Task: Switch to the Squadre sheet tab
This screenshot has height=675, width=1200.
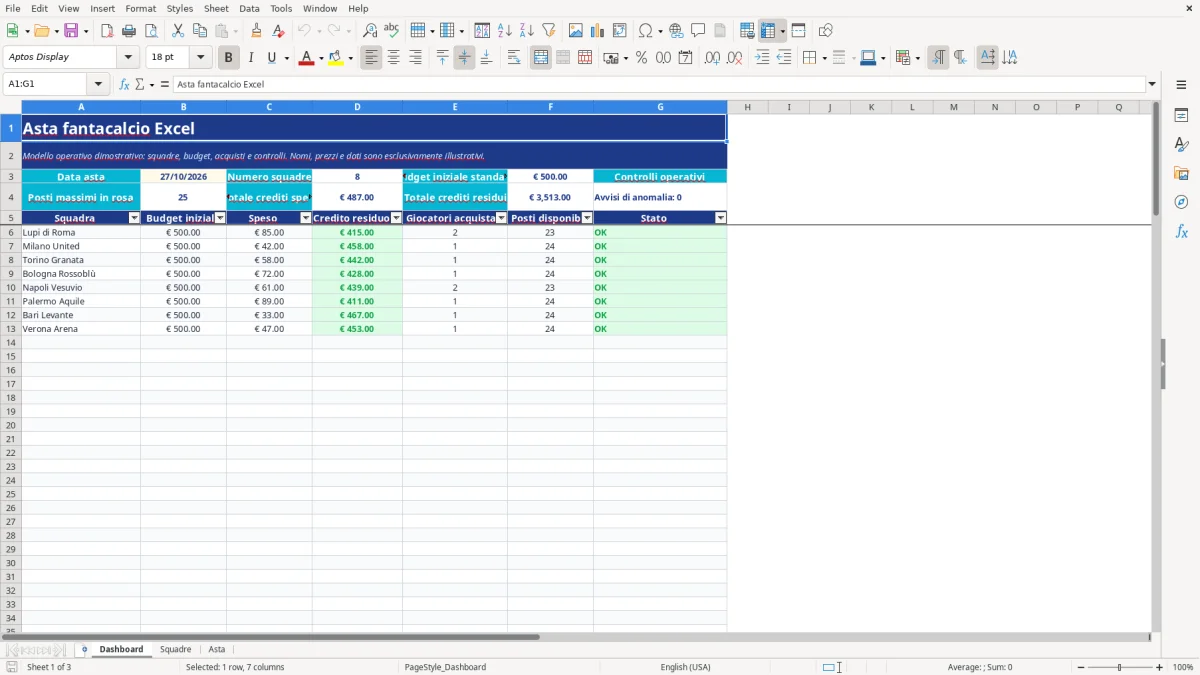Action: tap(175, 650)
